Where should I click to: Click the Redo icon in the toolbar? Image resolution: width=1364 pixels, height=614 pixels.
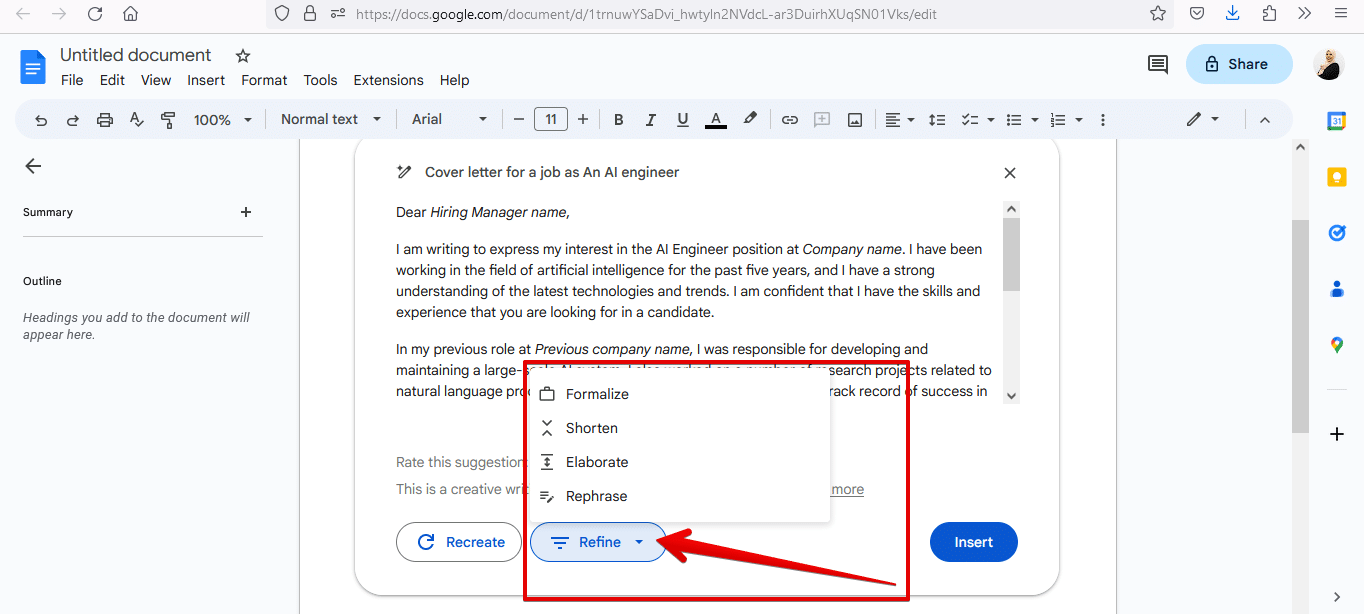[x=73, y=120]
